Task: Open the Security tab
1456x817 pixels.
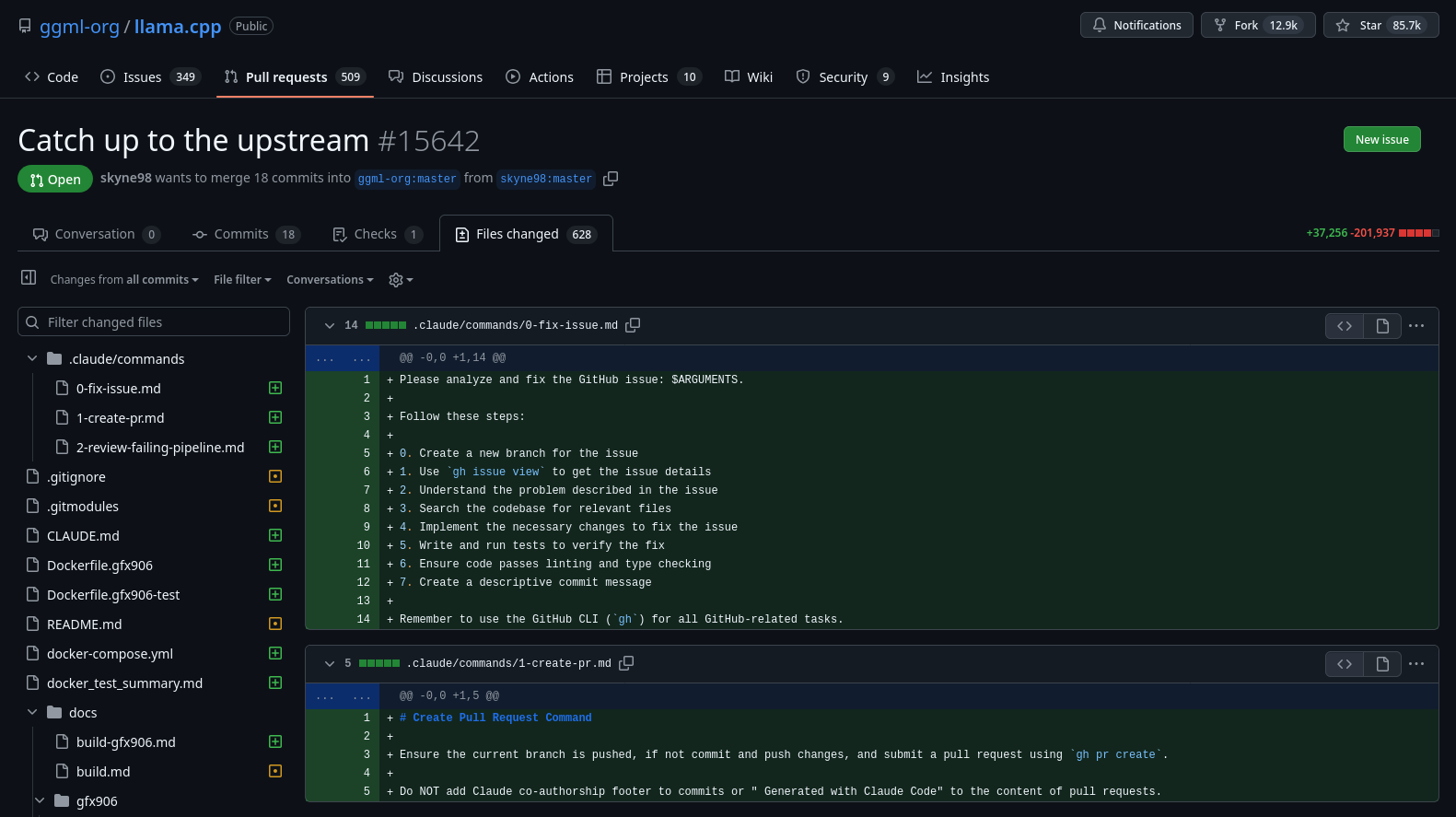Action: pos(844,77)
